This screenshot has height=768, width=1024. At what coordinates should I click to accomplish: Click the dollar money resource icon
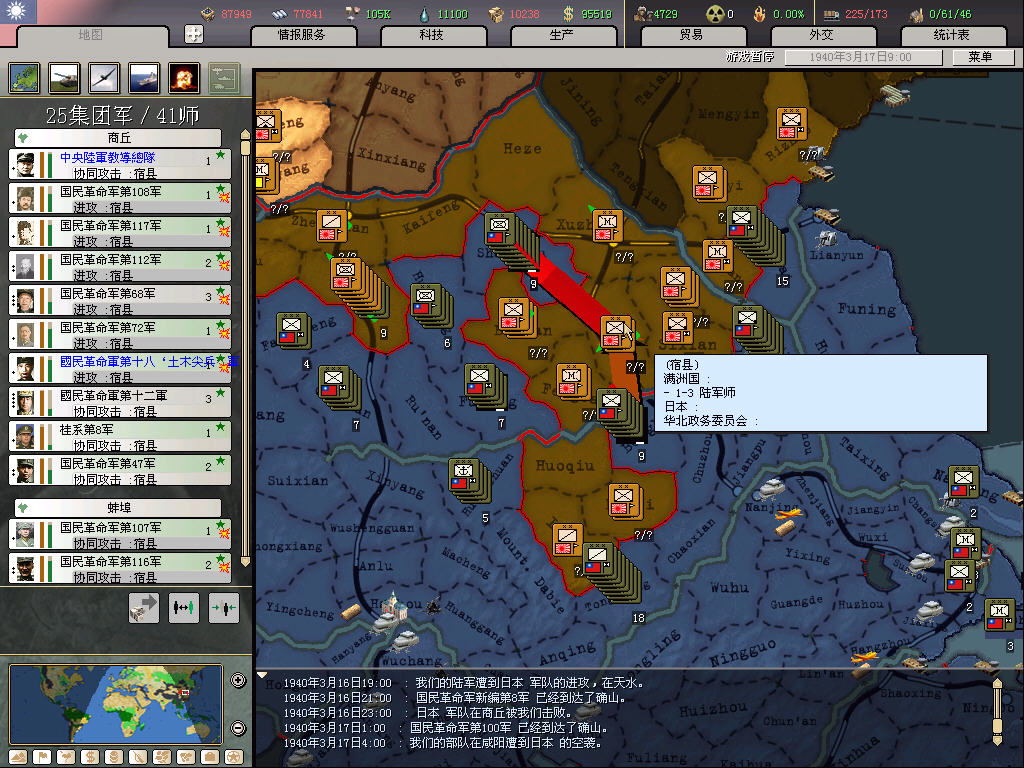[569, 14]
